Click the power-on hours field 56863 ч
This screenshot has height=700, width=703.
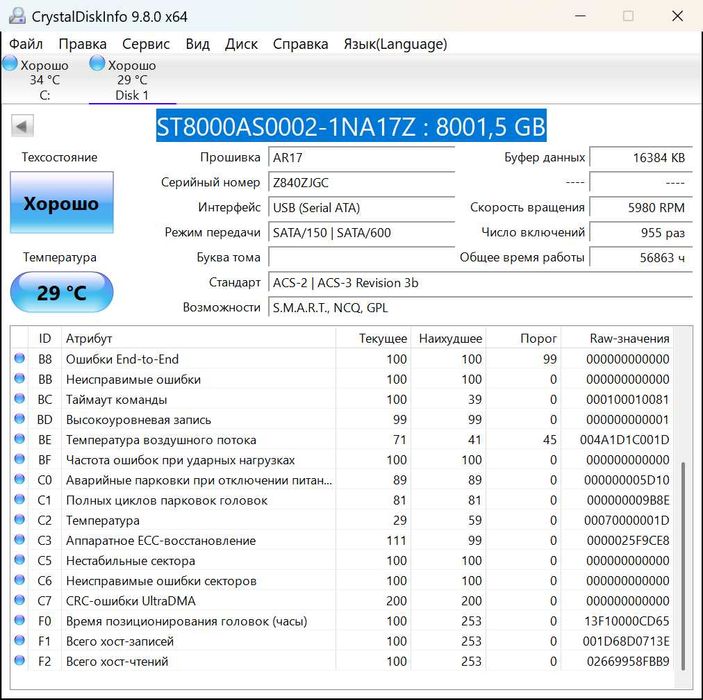tap(641, 257)
